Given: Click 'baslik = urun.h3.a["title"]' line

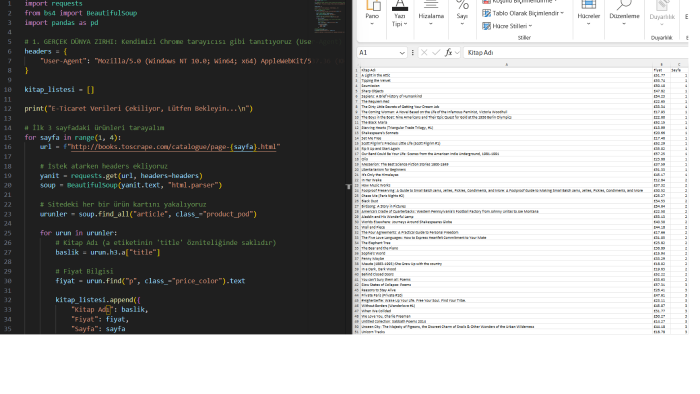Looking at the screenshot, I should 108,253.
